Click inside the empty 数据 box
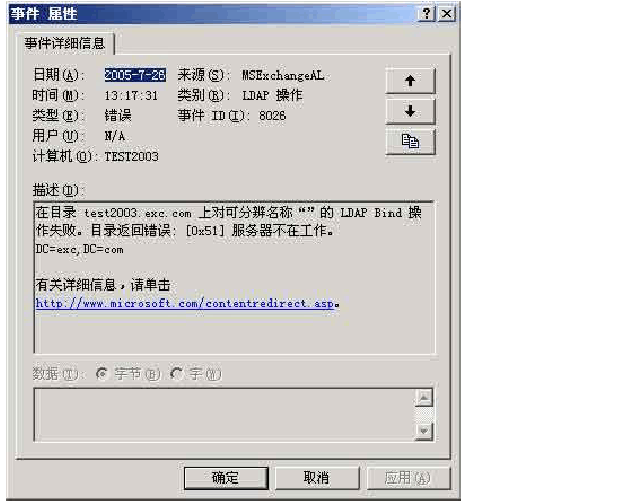 pyautogui.click(x=222, y=414)
